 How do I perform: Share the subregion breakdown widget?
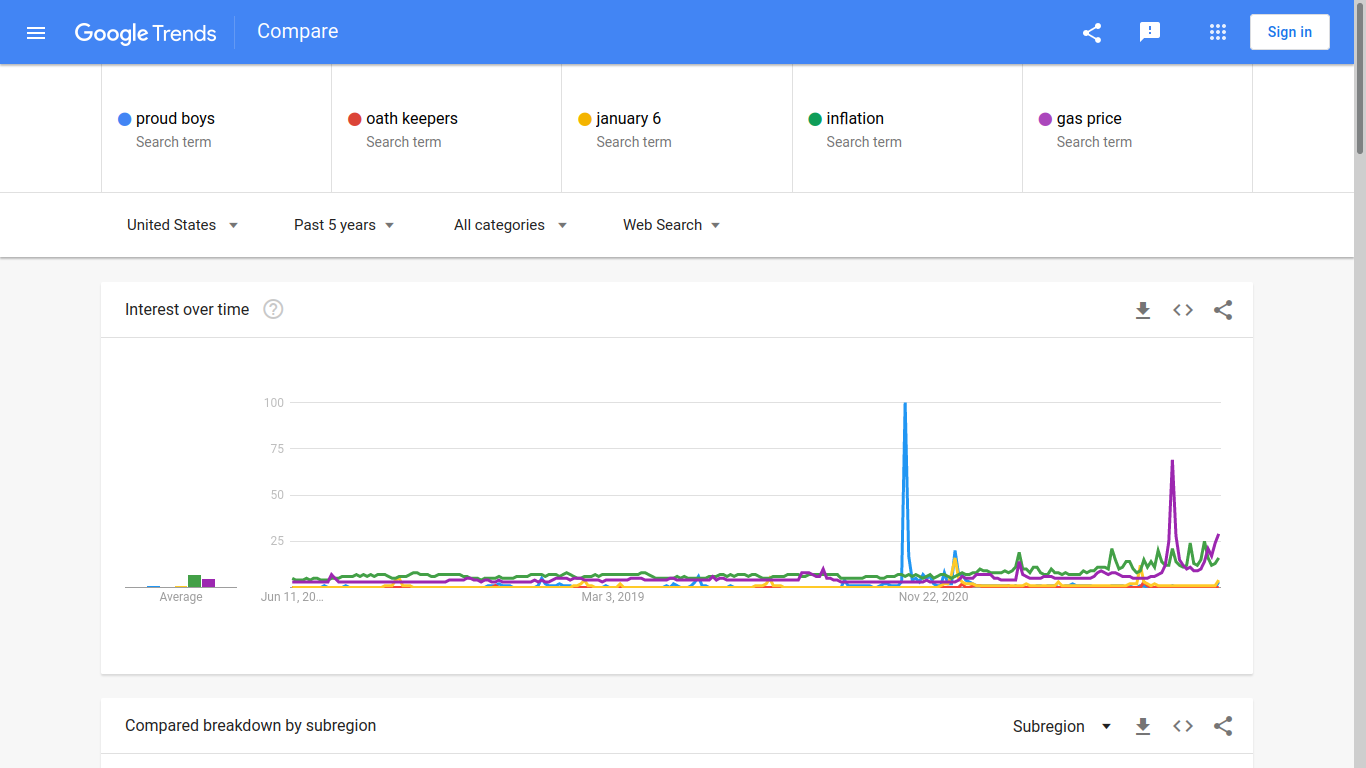click(x=1223, y=726)
